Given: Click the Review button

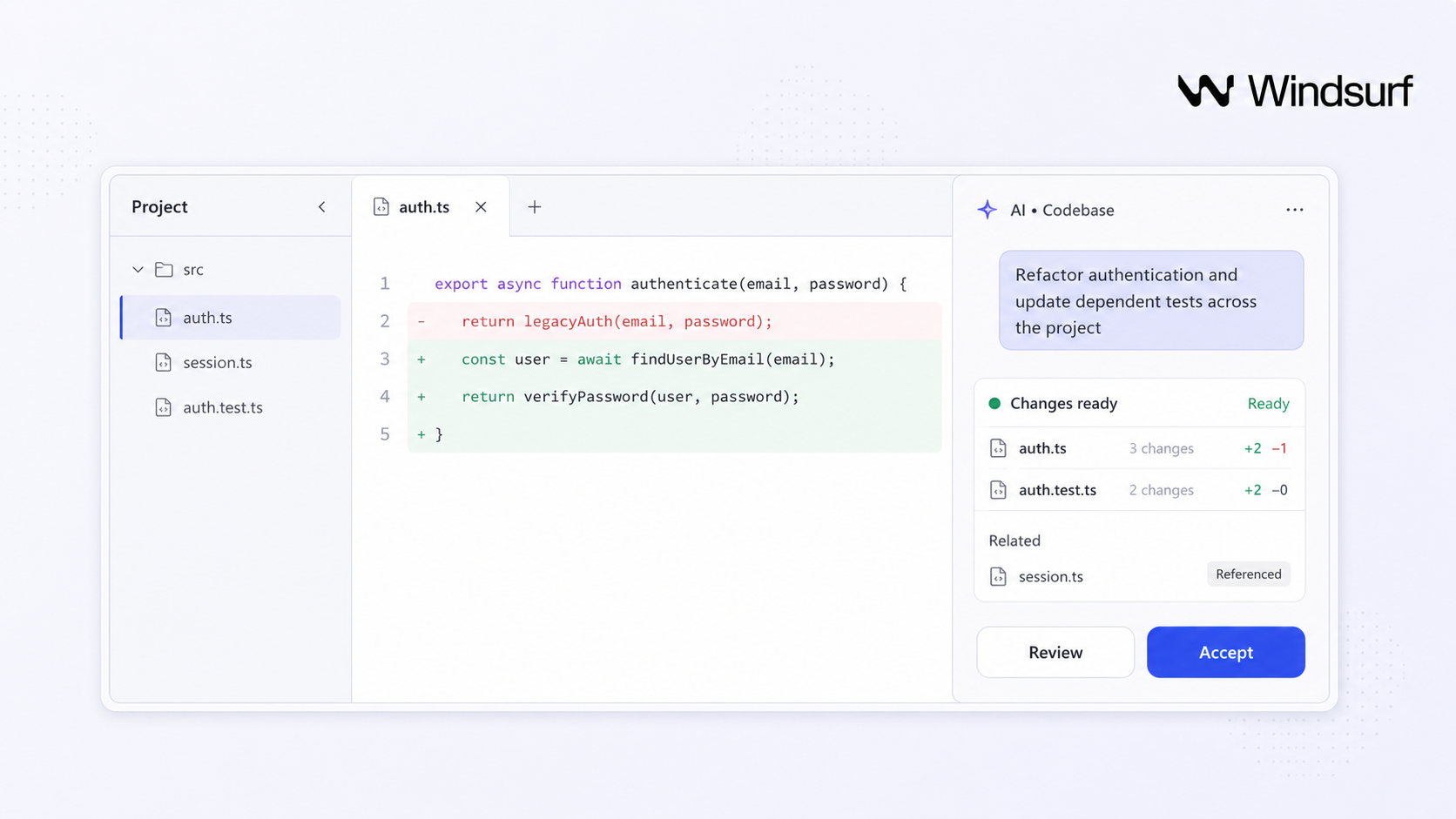Looking at the screenshot, I should pos(1055,652).
